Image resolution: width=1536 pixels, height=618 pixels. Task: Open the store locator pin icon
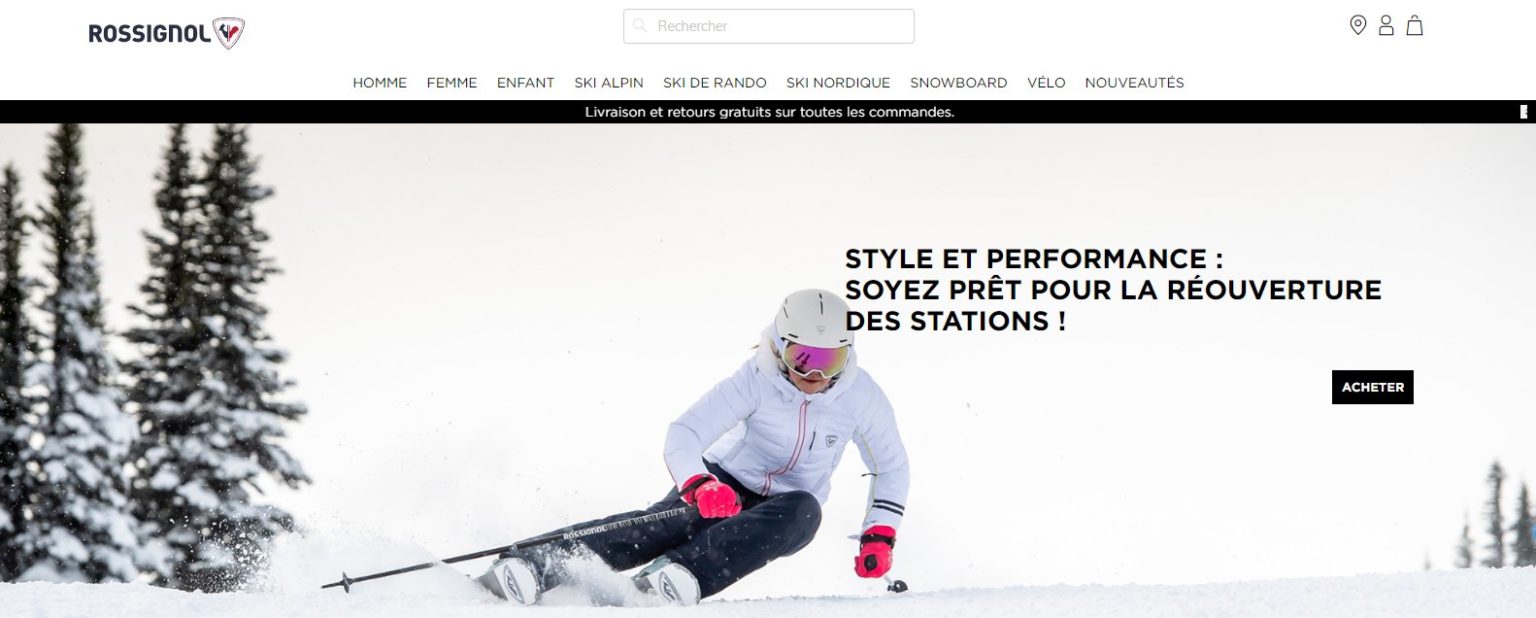(1358, 26)
